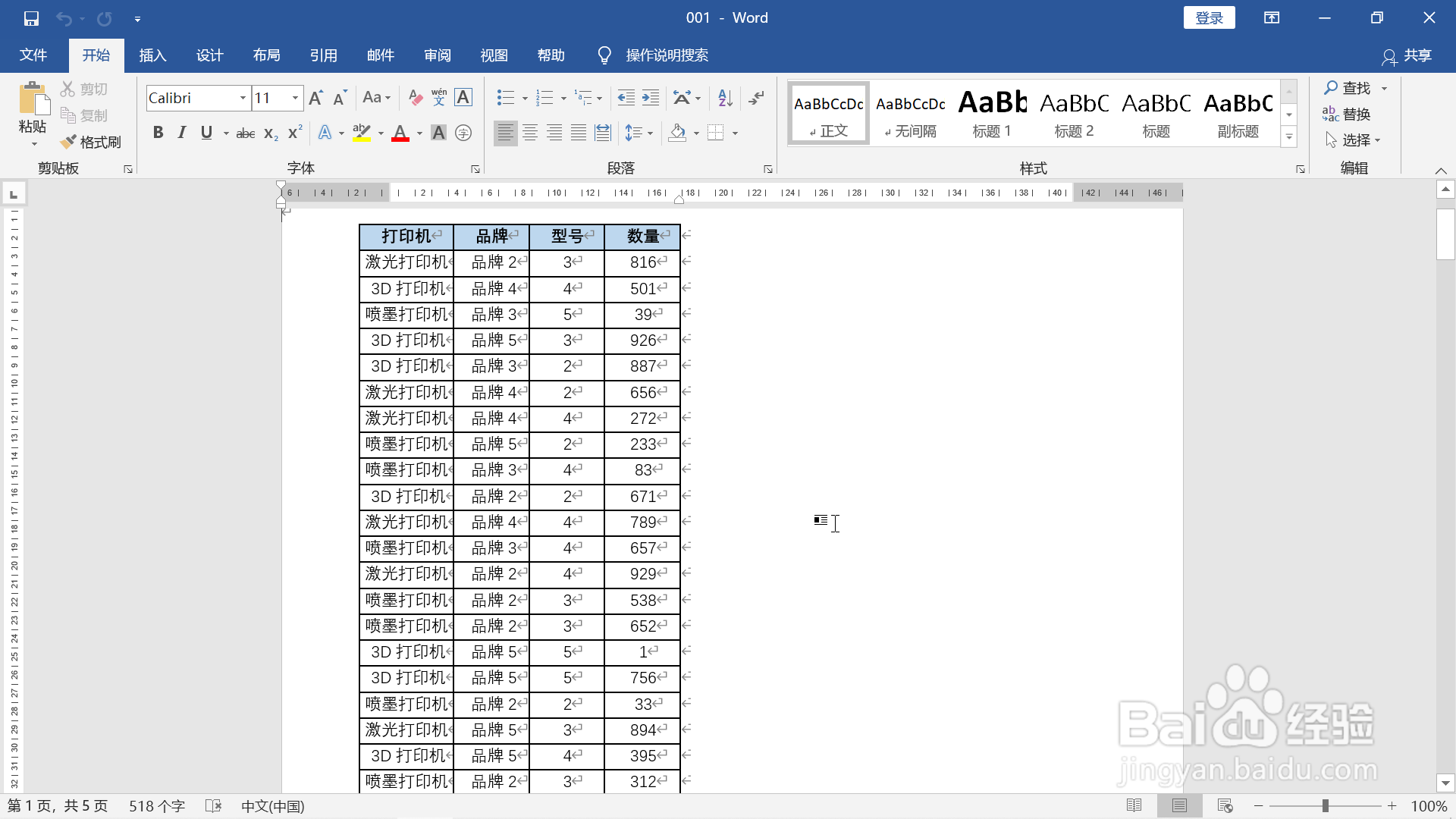Click the Increase Indent icon
Viewport: 1456px width, 819px height.
651,97
